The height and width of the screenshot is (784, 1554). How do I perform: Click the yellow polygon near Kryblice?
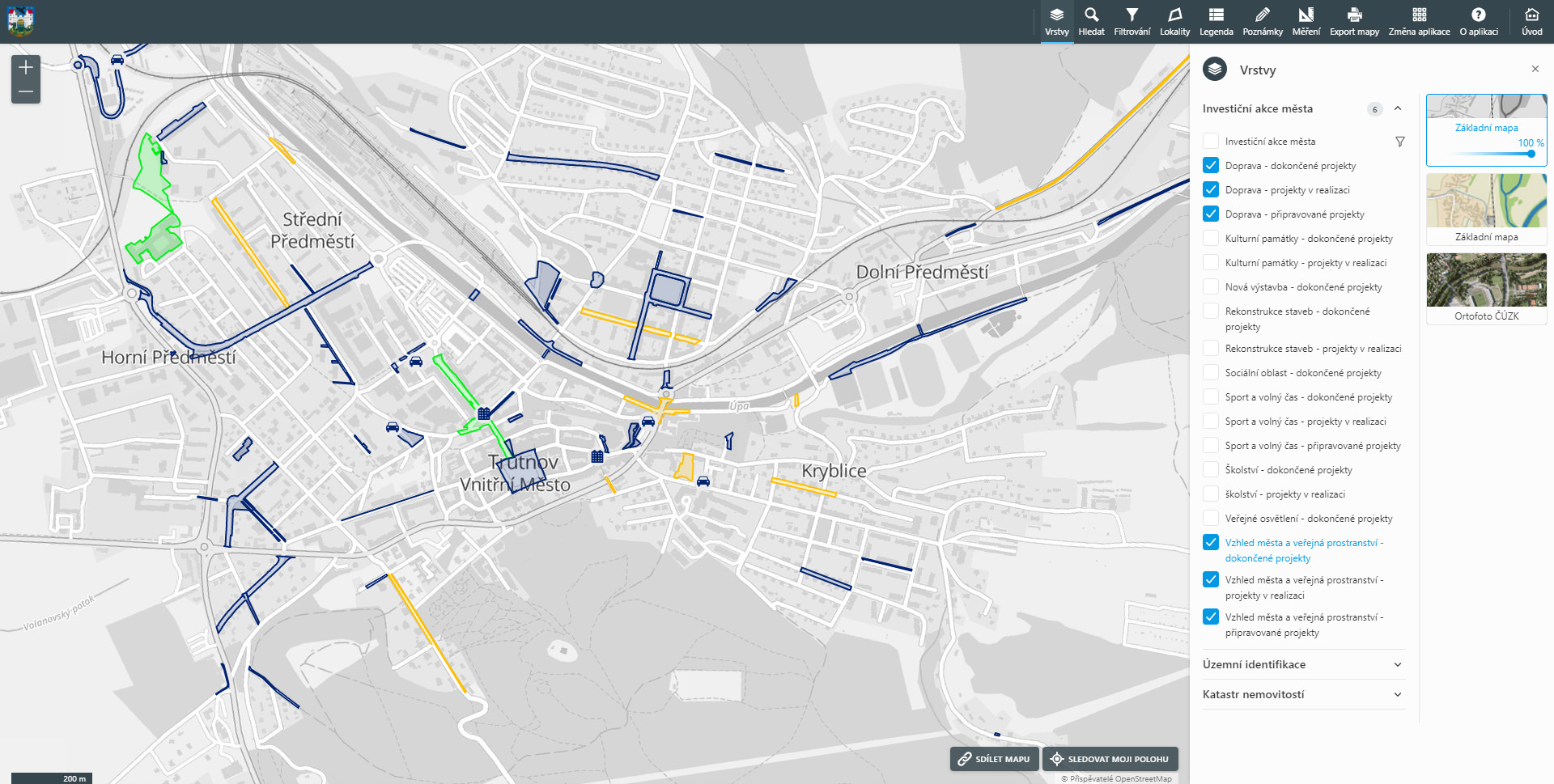coord(685,466)
